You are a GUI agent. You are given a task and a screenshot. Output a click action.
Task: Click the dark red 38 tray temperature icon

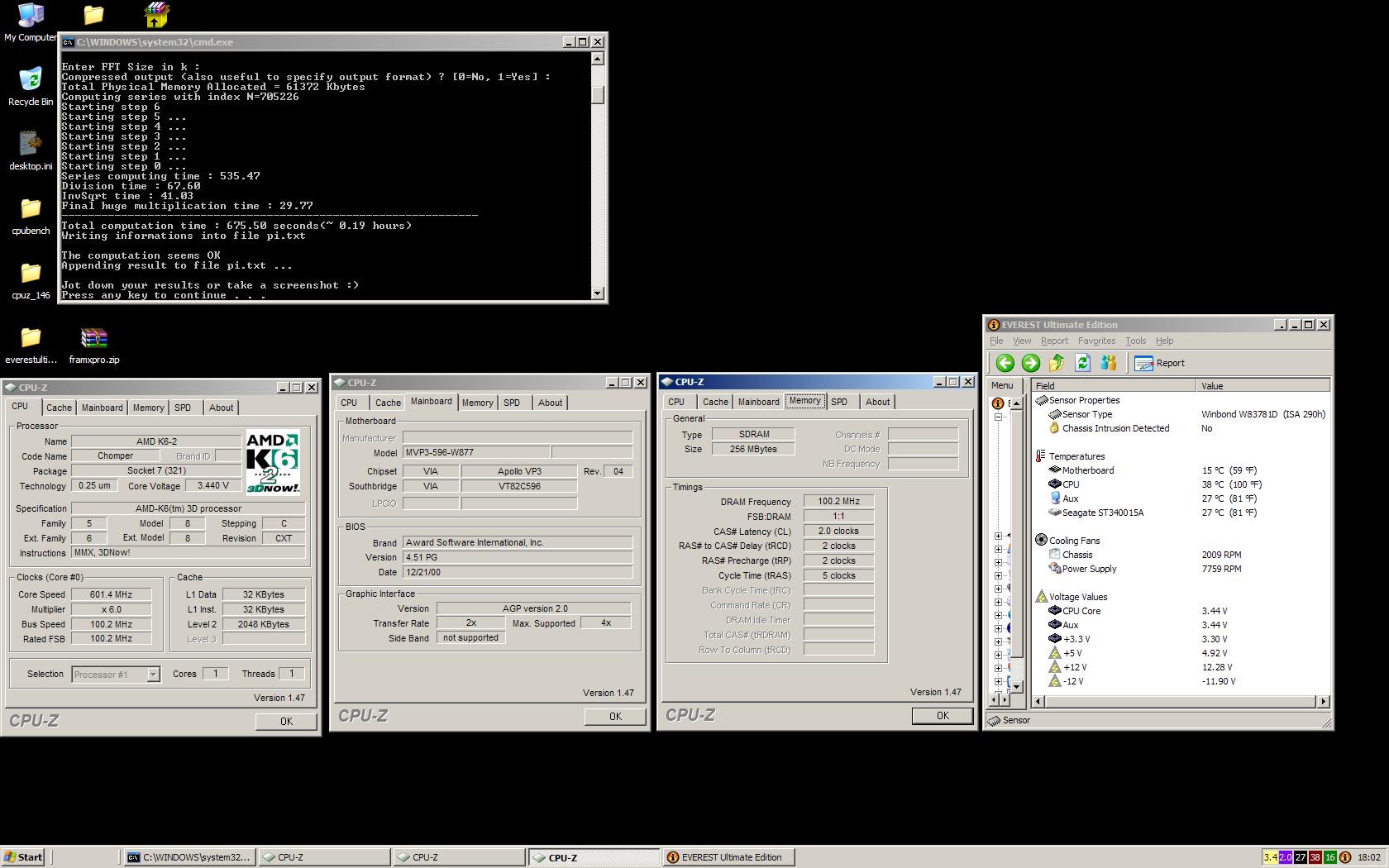1315,857
